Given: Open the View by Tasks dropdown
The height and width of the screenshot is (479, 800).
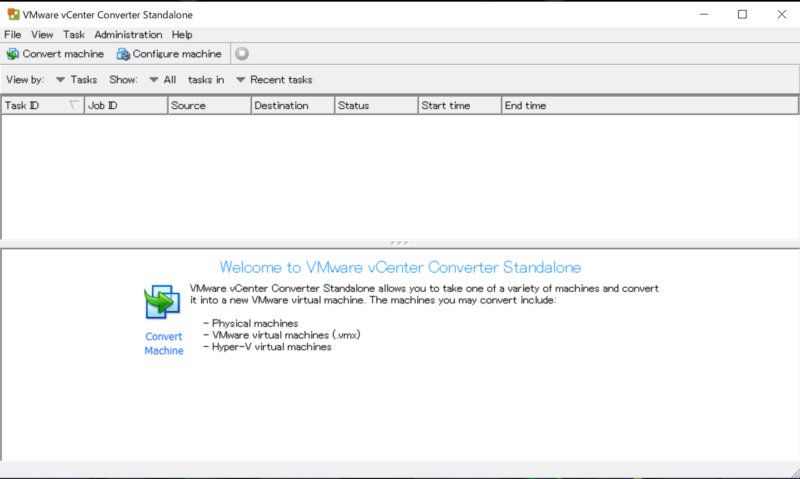Looking at the screenshot, I should [x=76, y=80].
